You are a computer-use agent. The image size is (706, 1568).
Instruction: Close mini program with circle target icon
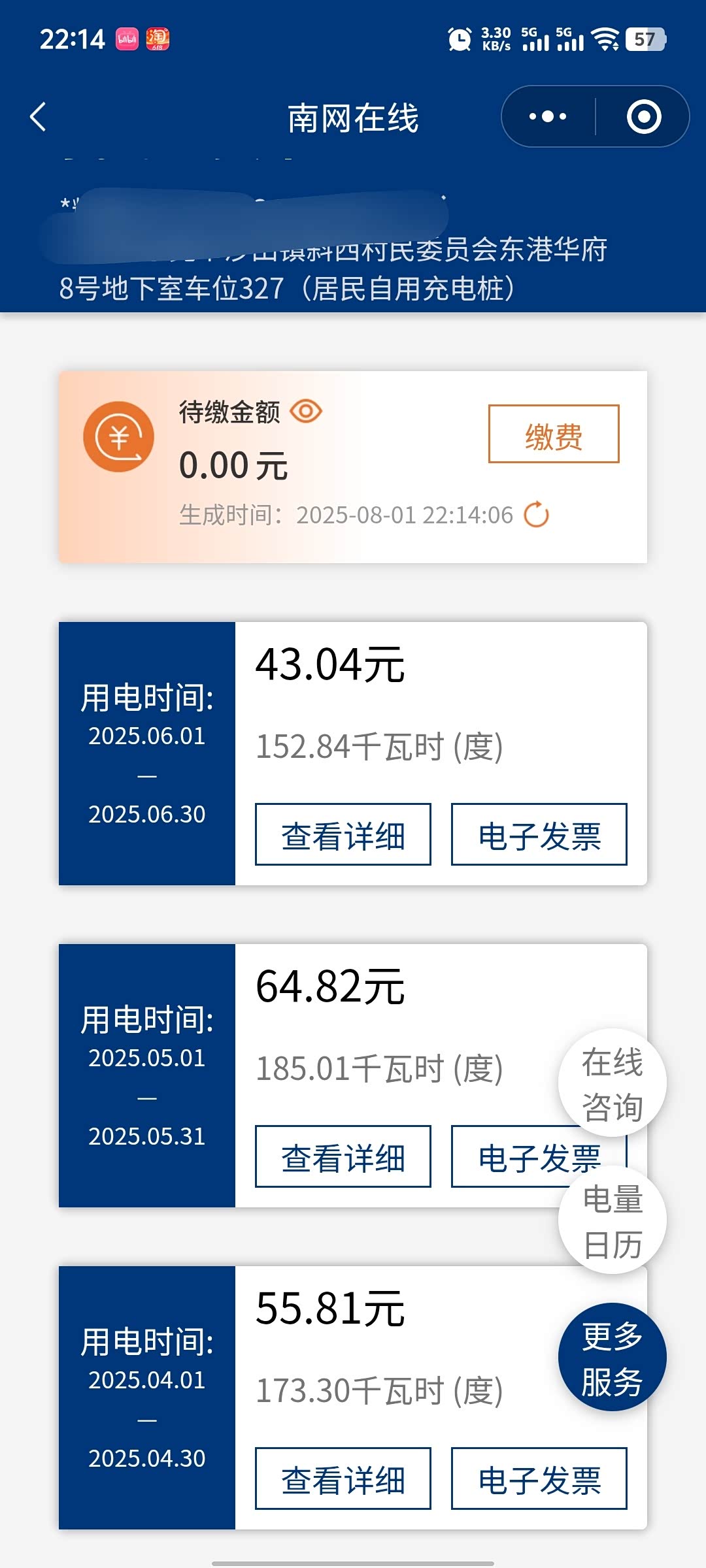pyautogui.click(x=643, y=117)
